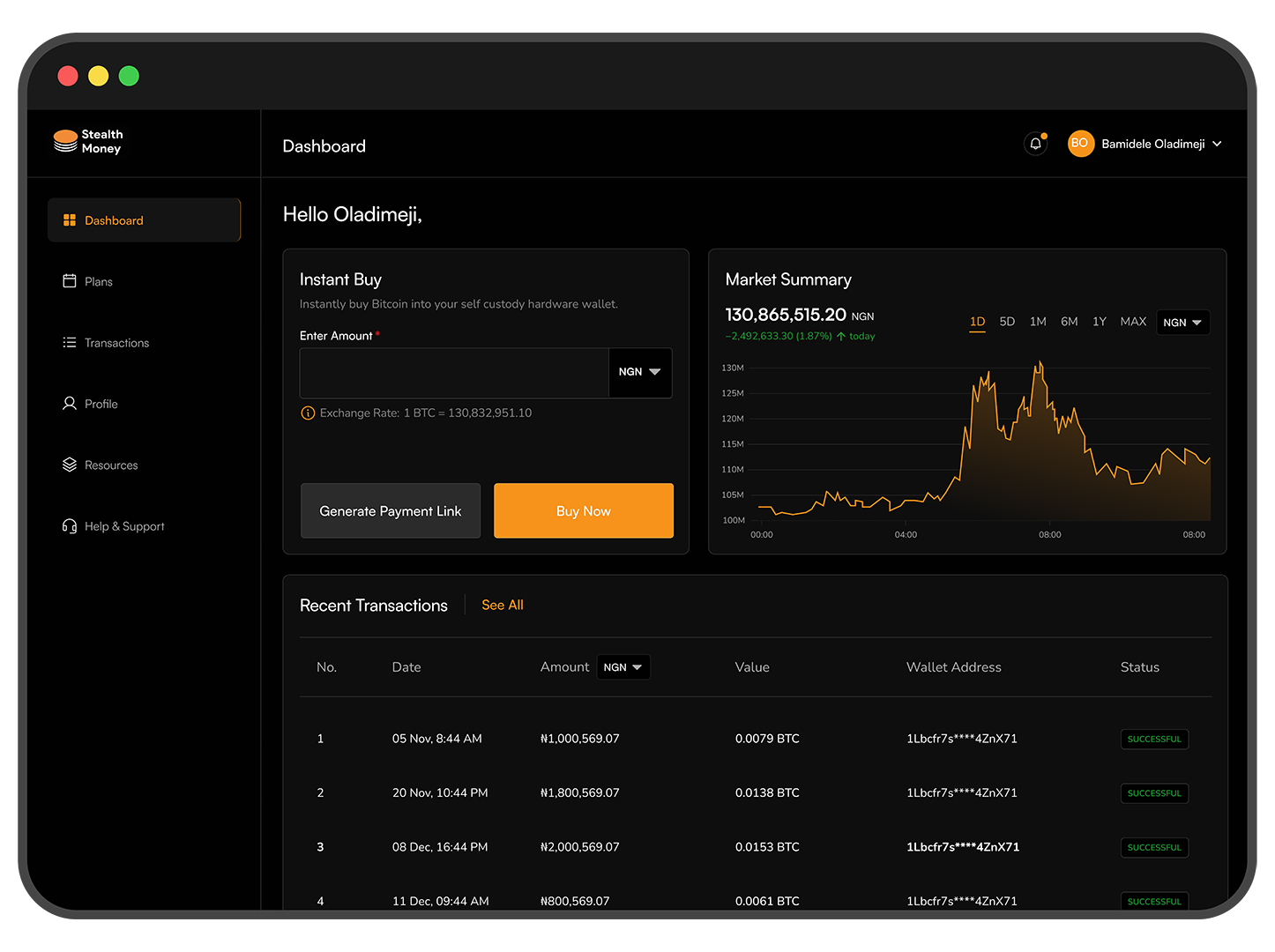Open the BO avatar badge
This screenshot has width=1275, height=952.
tap(1080, 143)
